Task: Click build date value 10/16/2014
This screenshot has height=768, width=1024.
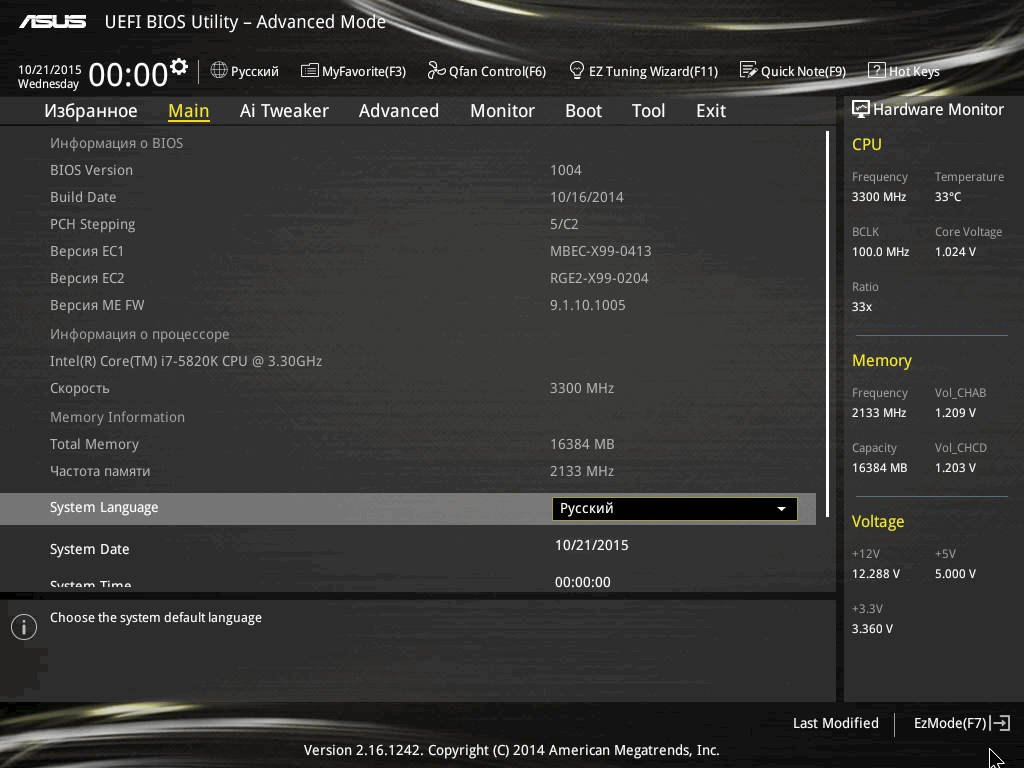Action: click(586, 197)
